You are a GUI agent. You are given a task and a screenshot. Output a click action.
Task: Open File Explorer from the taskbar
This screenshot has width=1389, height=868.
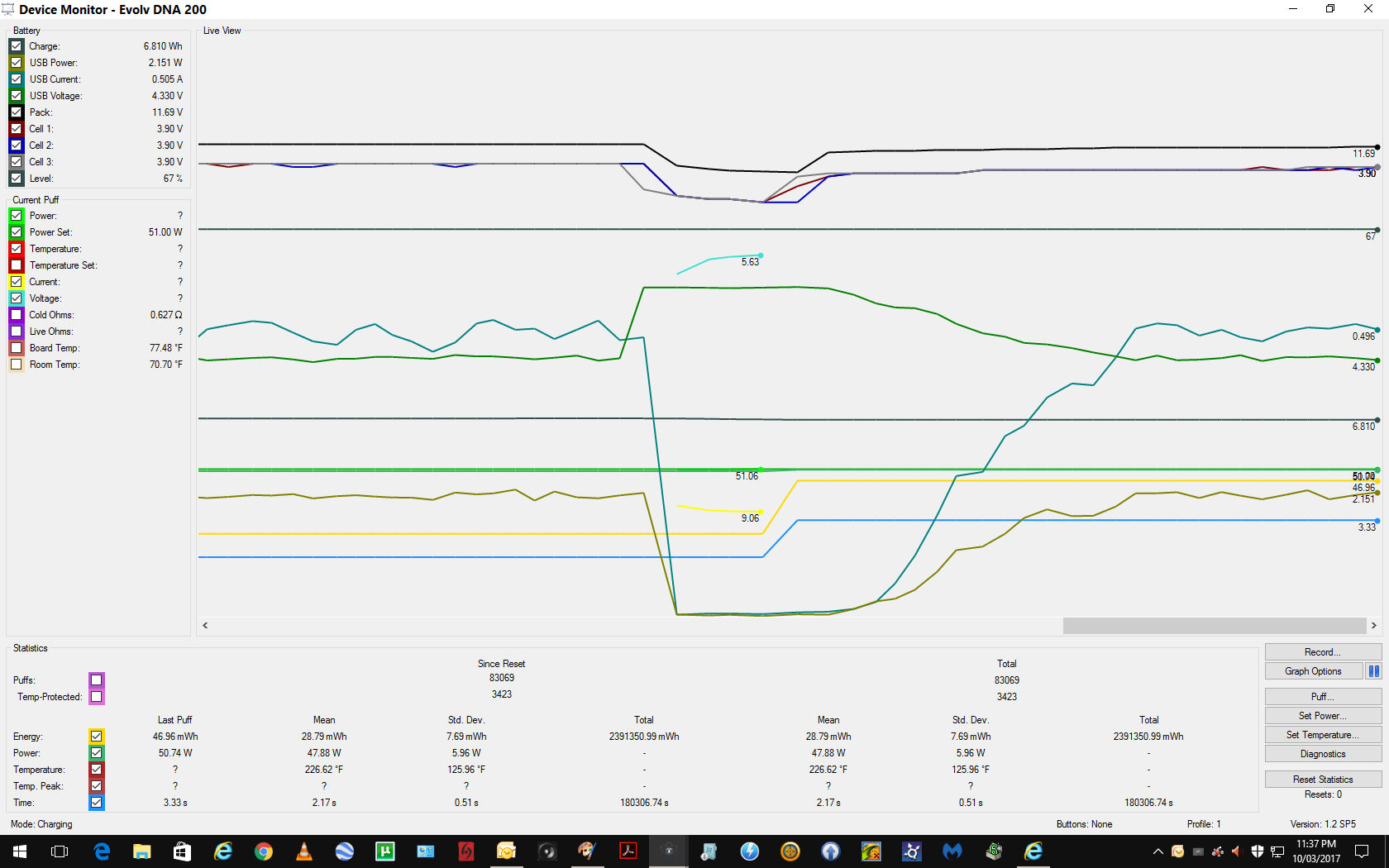point(142,851)
